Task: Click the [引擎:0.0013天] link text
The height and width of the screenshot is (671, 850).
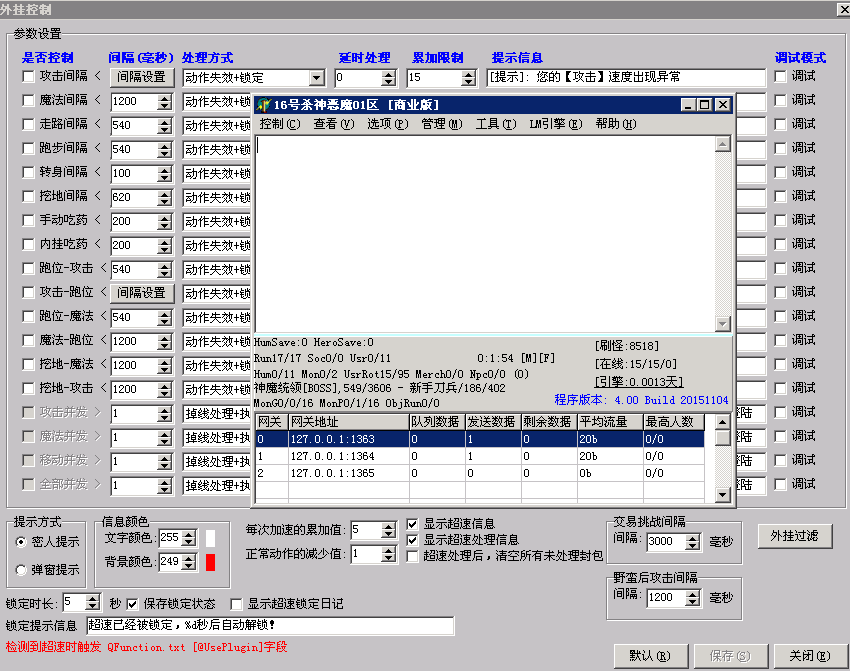Action: click(x=639, y=382)
